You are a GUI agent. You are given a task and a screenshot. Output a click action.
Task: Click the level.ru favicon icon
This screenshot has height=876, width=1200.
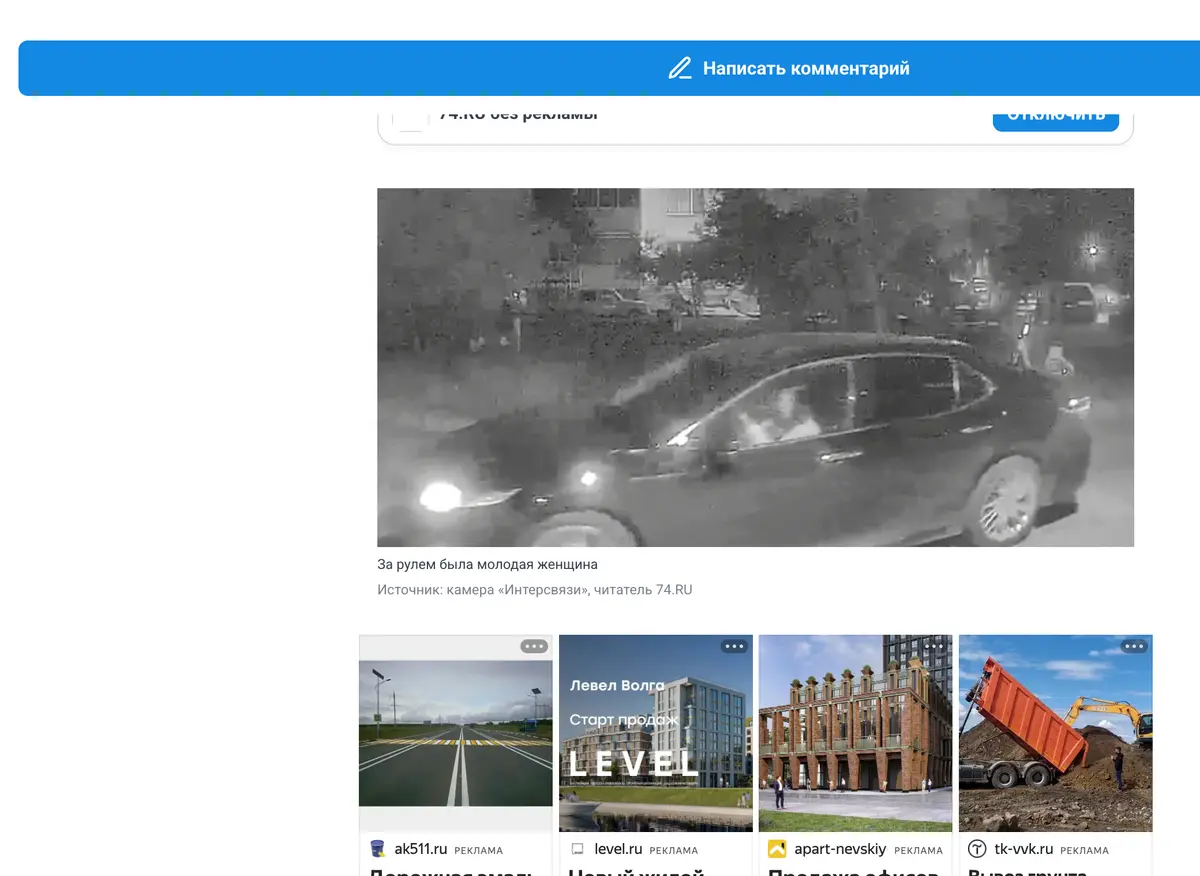click(x=577, y=849)
